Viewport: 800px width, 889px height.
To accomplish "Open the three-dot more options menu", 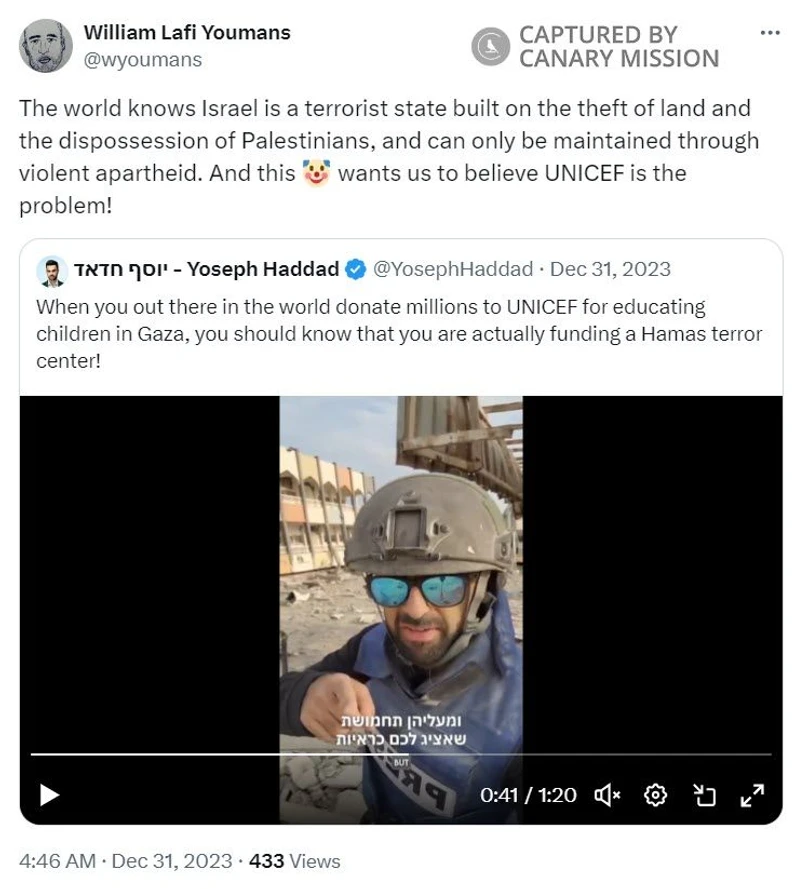I will [x=770, y=33].
